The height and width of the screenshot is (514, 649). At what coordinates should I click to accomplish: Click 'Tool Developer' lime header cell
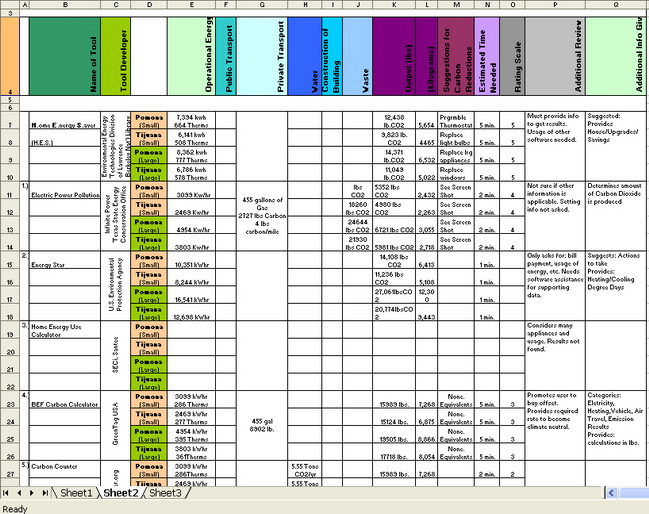[x=115, y=56]
